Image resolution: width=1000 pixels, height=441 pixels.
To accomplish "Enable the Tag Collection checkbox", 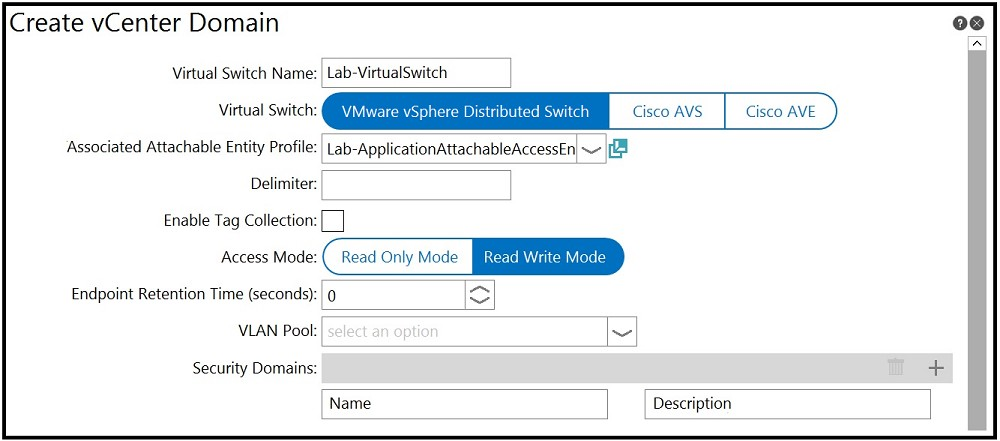I will (332, 220).
